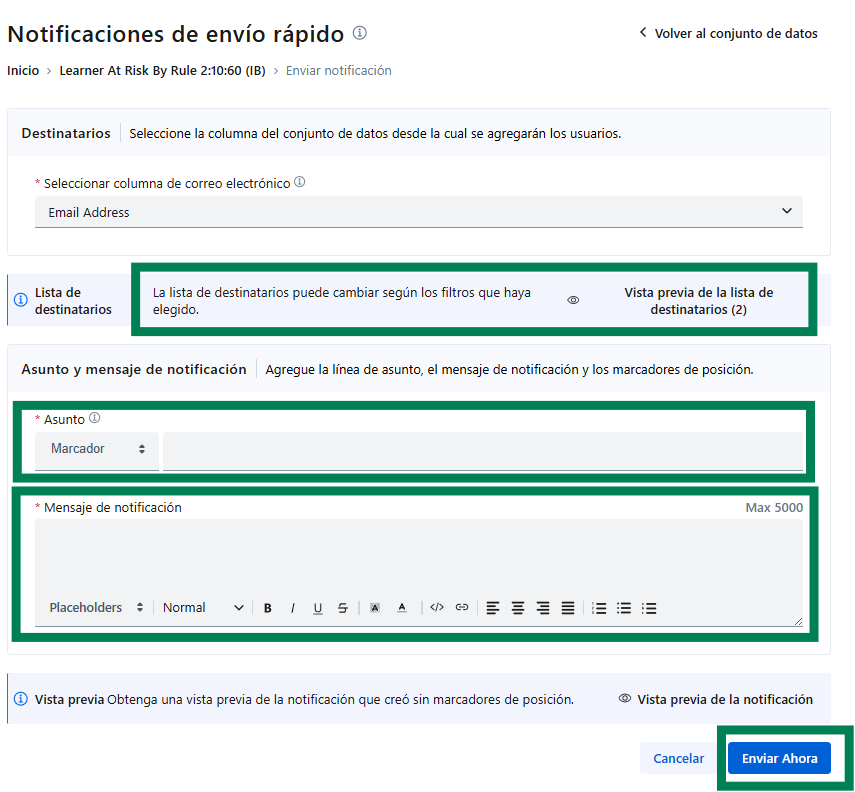The height and width of the screenshot is (792, 855).
Task: Click the Cancelar button
Action: click(x=678, y=758)
